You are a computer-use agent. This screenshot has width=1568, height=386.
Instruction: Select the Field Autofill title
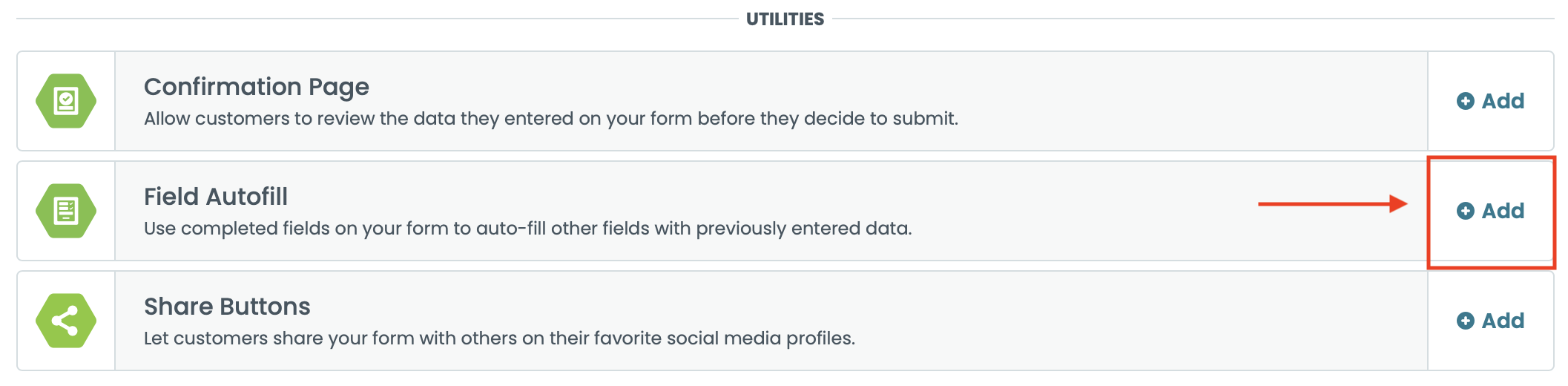[x=215, y=197]
